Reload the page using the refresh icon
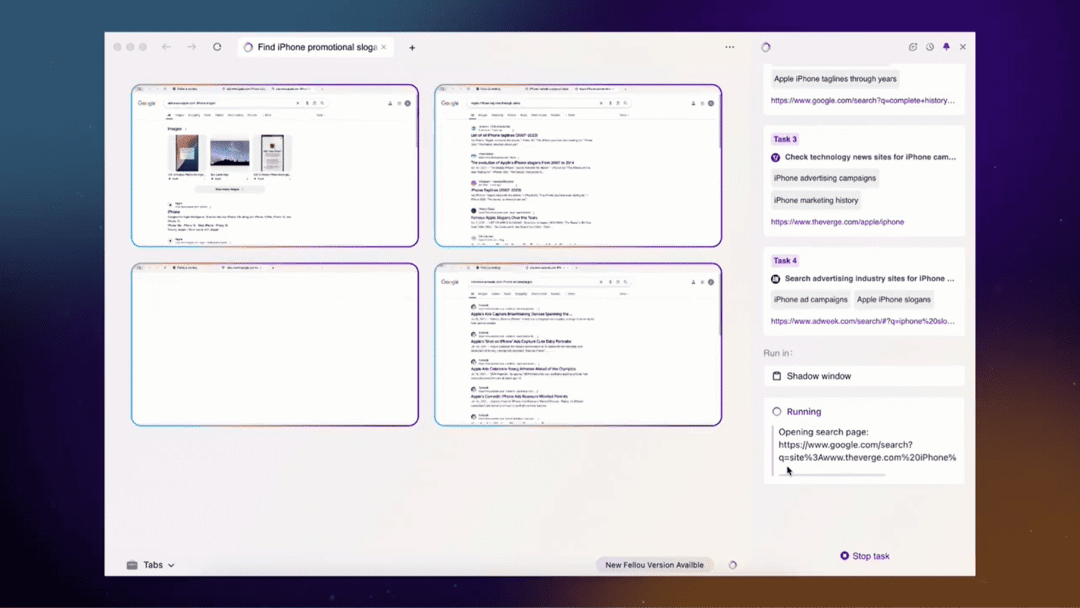This screenshot has width=1080, height=608. pyautogui.click(x=217, y=47)
